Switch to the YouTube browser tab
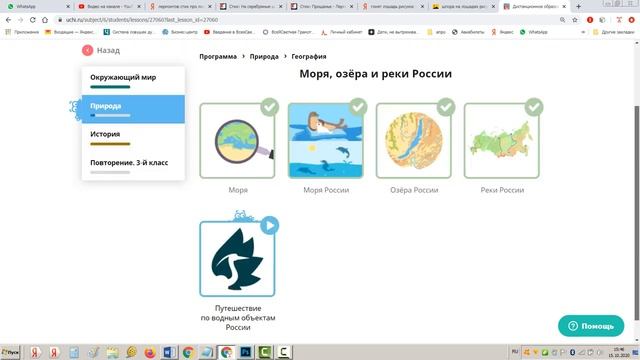 (108, 7)
